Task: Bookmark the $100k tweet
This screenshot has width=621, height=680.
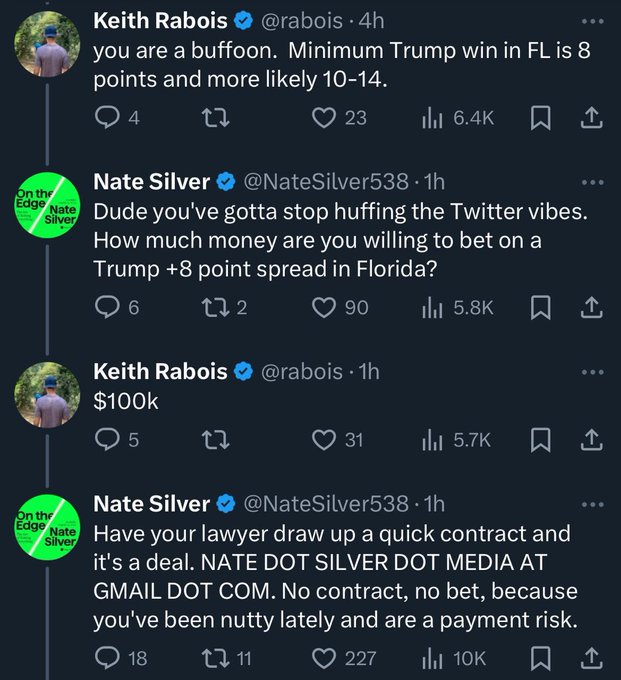Action: point(541,439)
